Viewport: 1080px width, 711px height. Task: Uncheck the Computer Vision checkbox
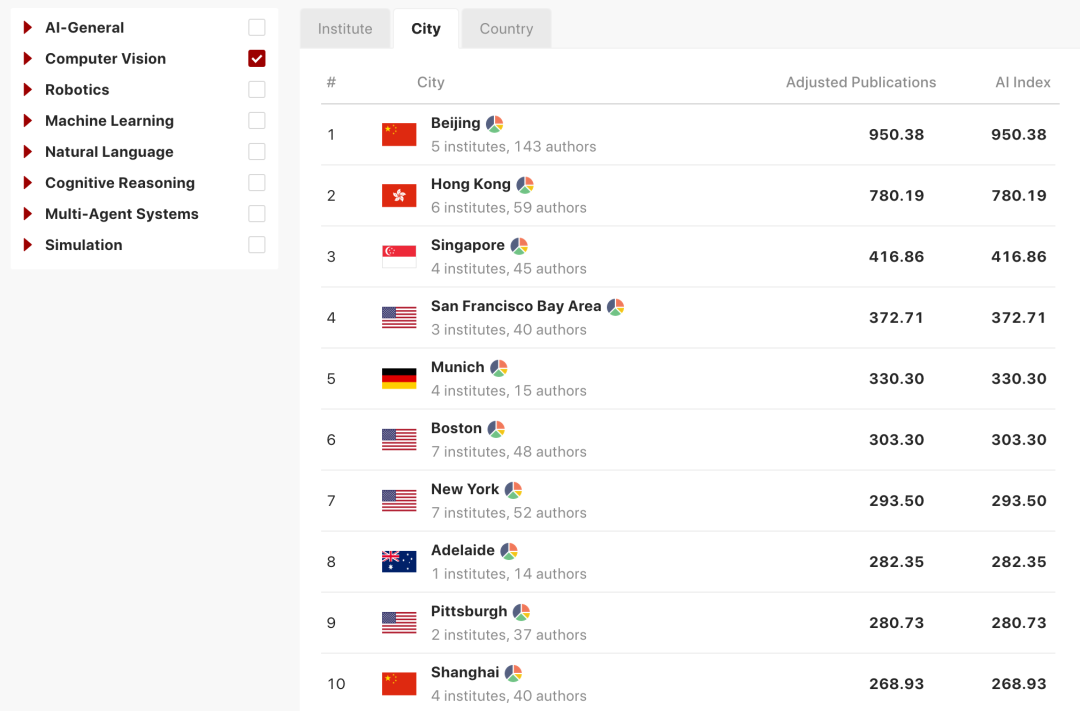coord(257,59)
